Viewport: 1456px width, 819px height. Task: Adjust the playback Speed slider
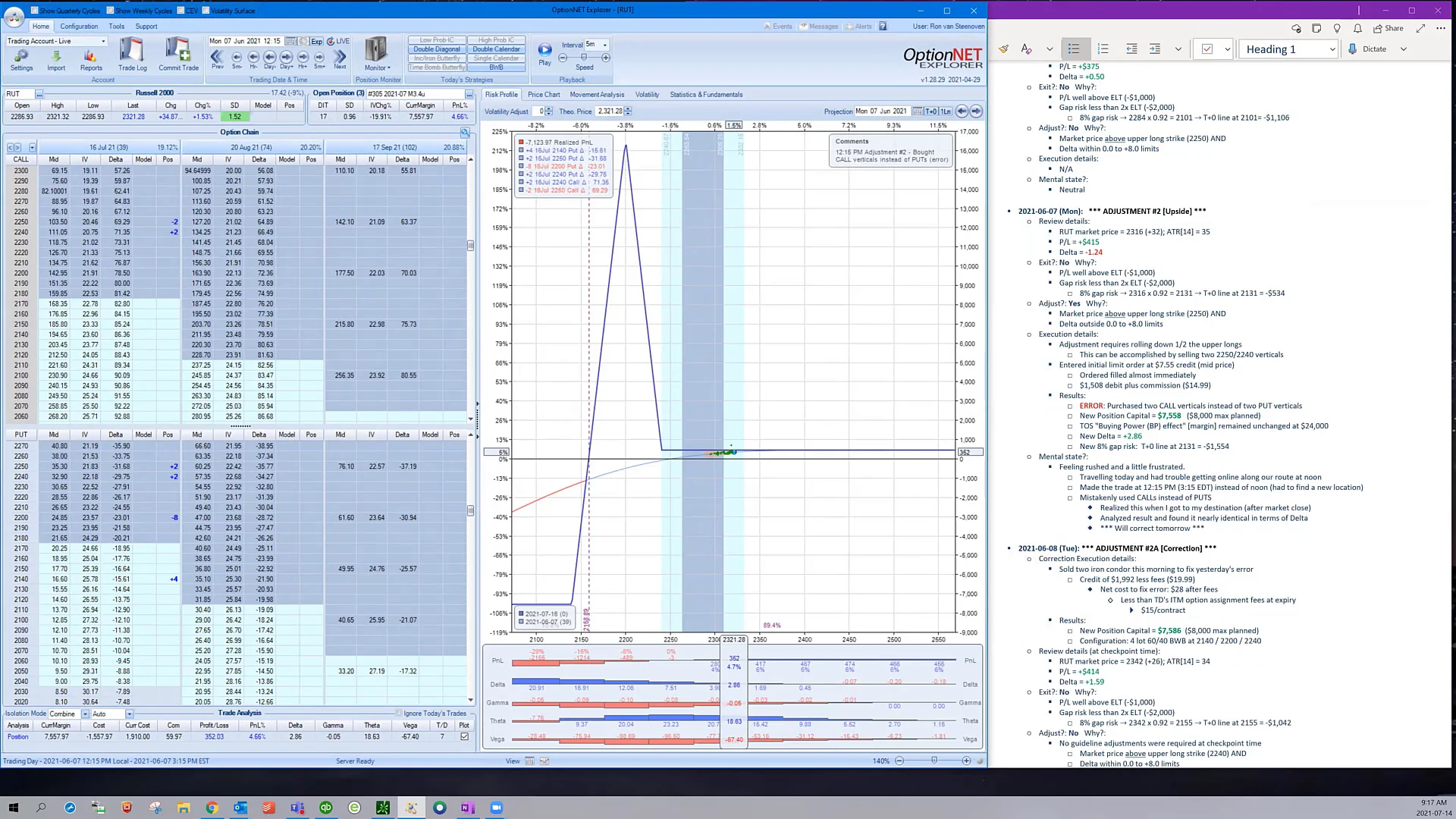[584, 58]
